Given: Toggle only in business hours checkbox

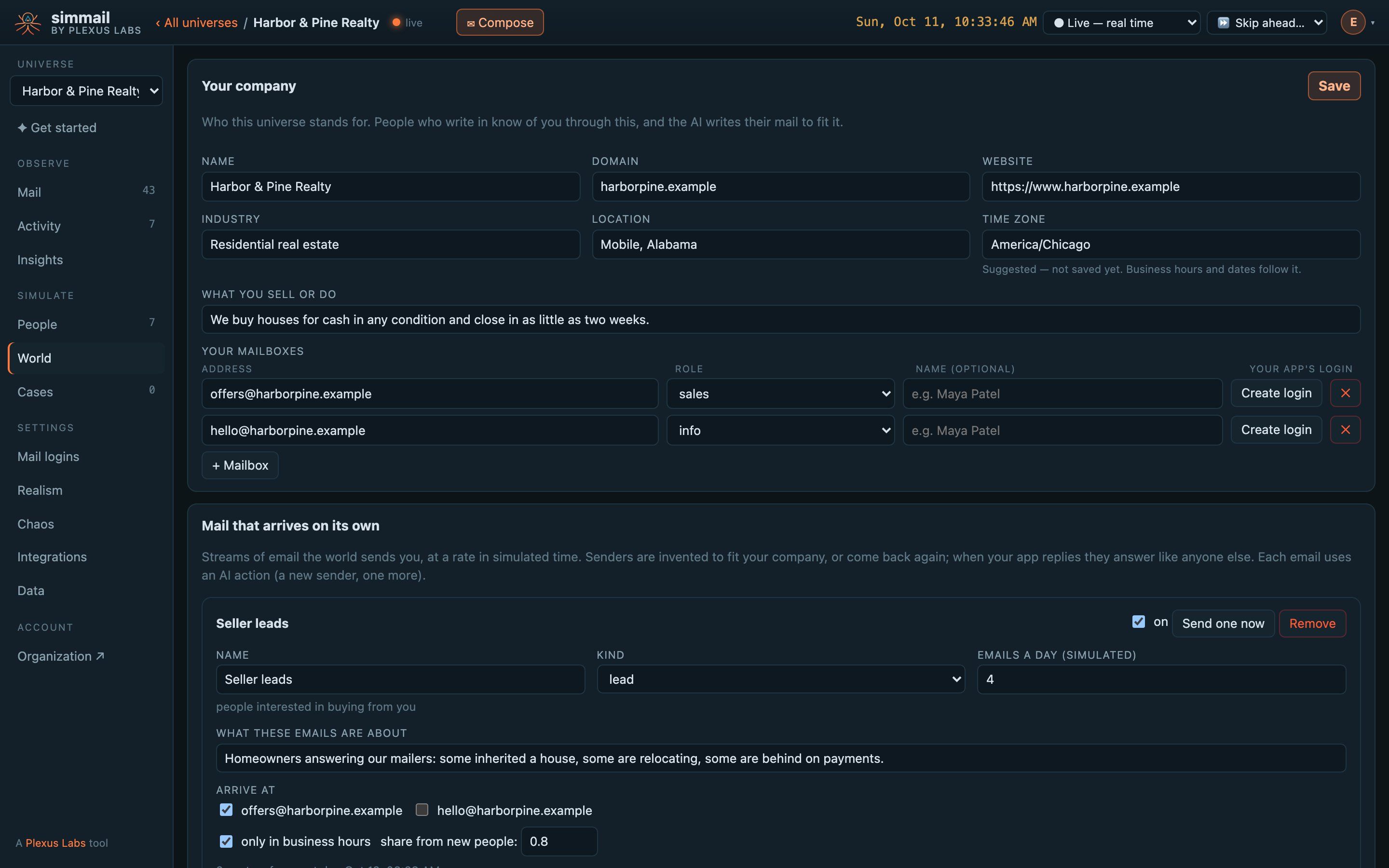Looking at the screenshot, I should (226, 841).
